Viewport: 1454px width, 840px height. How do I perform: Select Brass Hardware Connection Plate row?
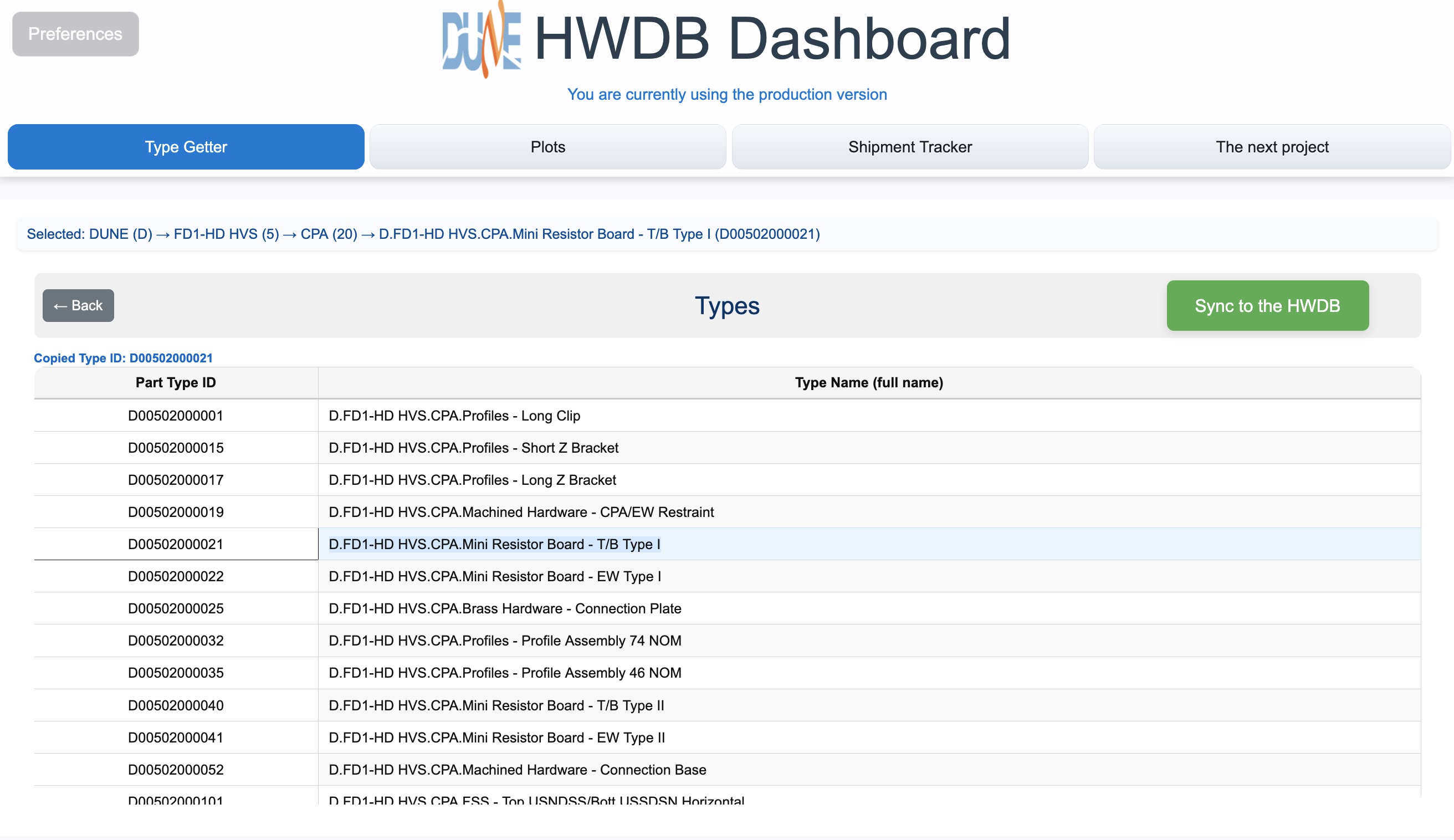pyautogui.click(x=505, y=608)
